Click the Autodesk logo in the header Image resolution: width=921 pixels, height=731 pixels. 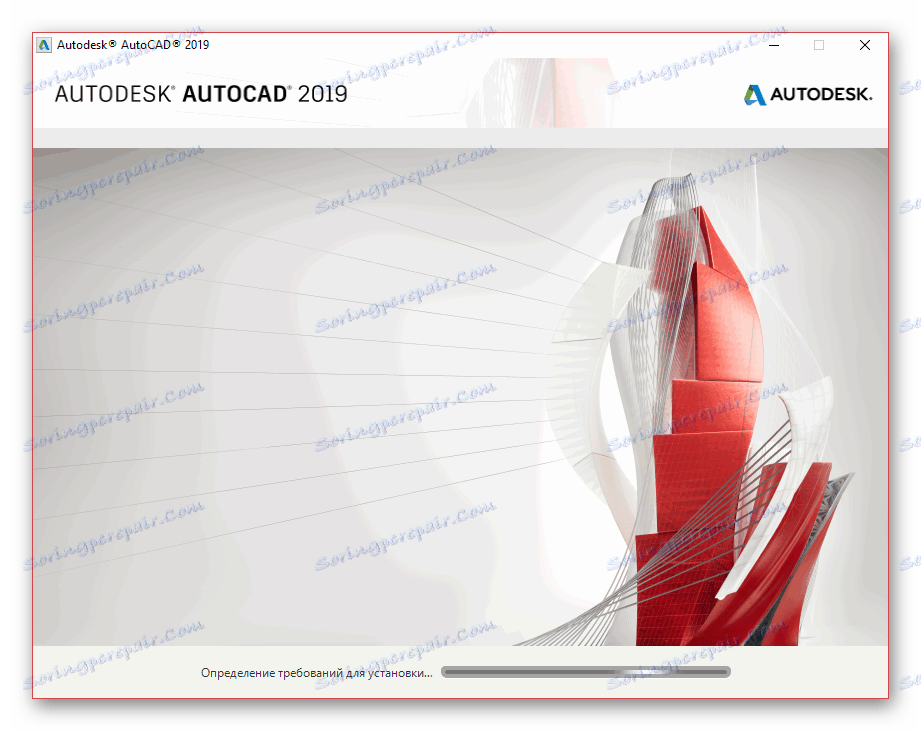point(808,95)
